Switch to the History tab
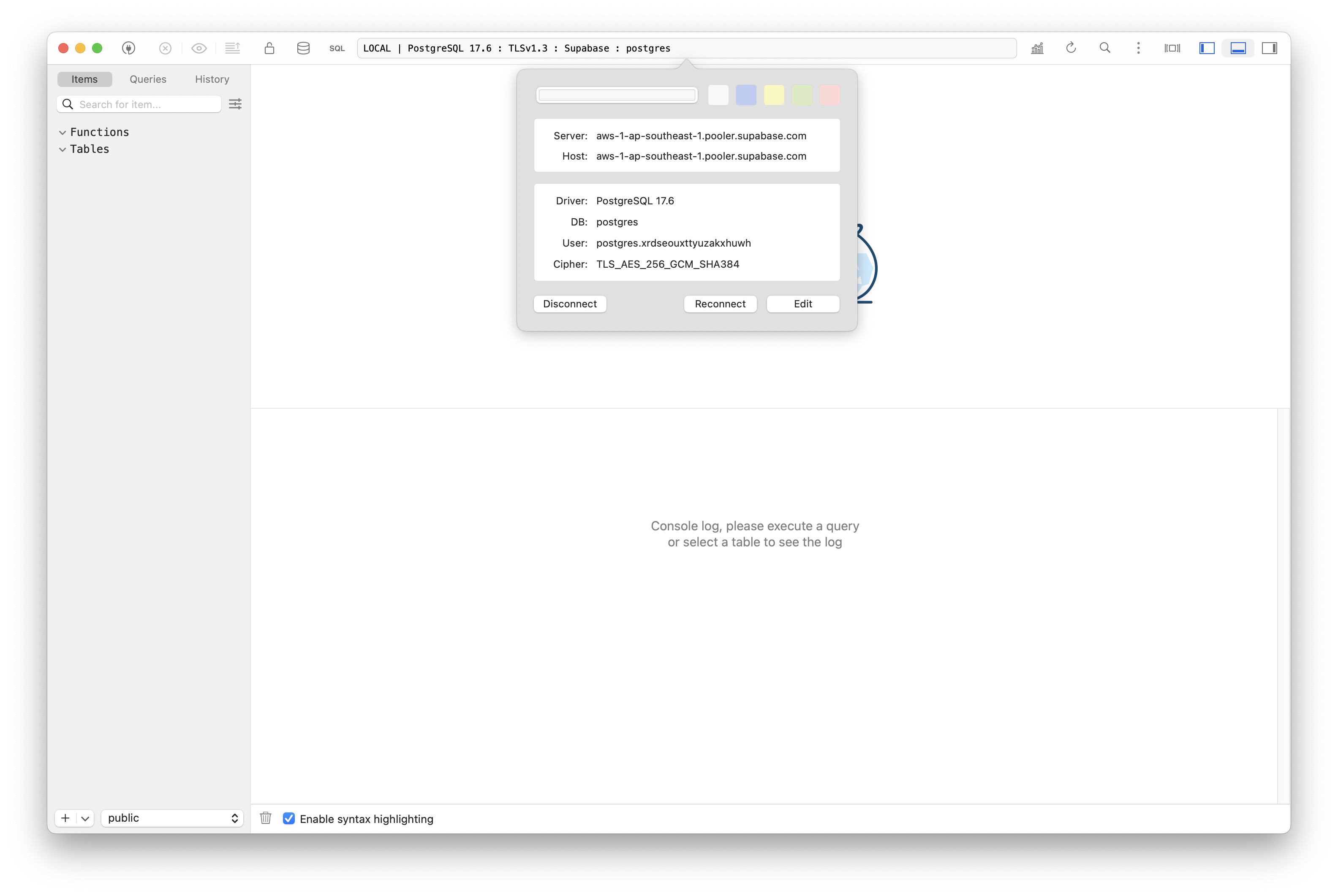 coord(212,79)
